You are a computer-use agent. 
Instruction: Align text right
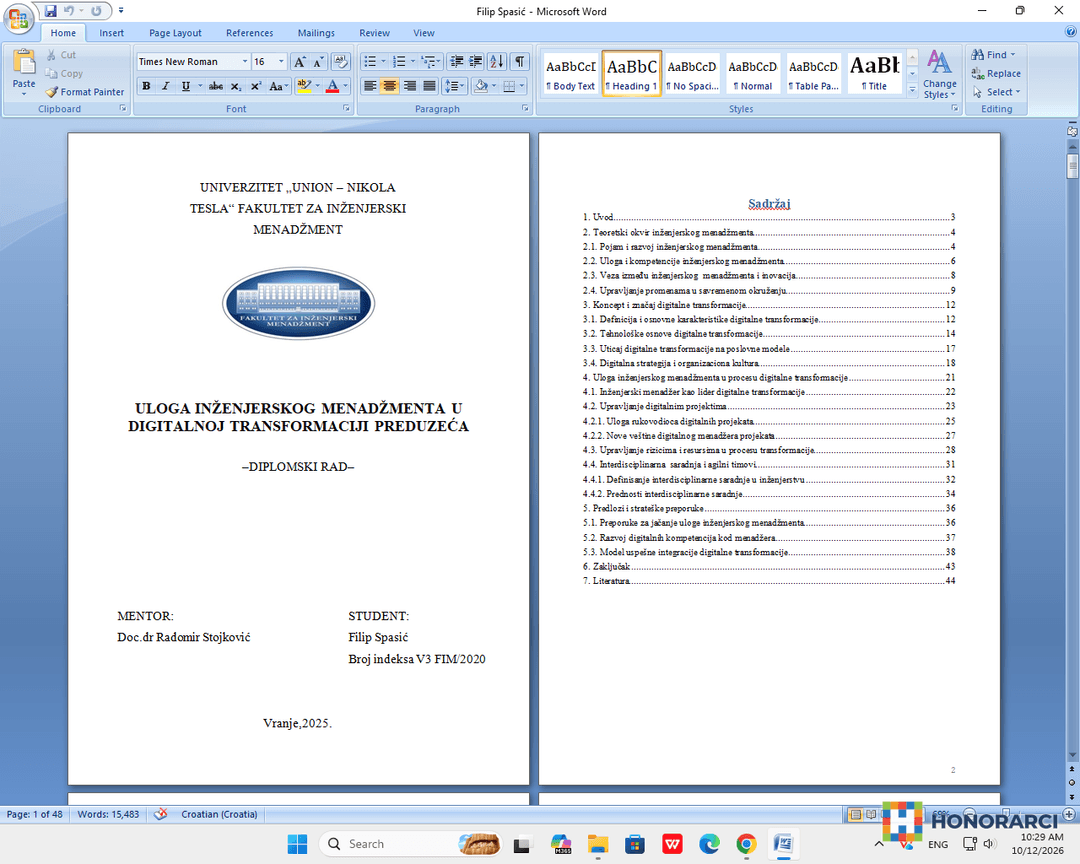(410, 86)
